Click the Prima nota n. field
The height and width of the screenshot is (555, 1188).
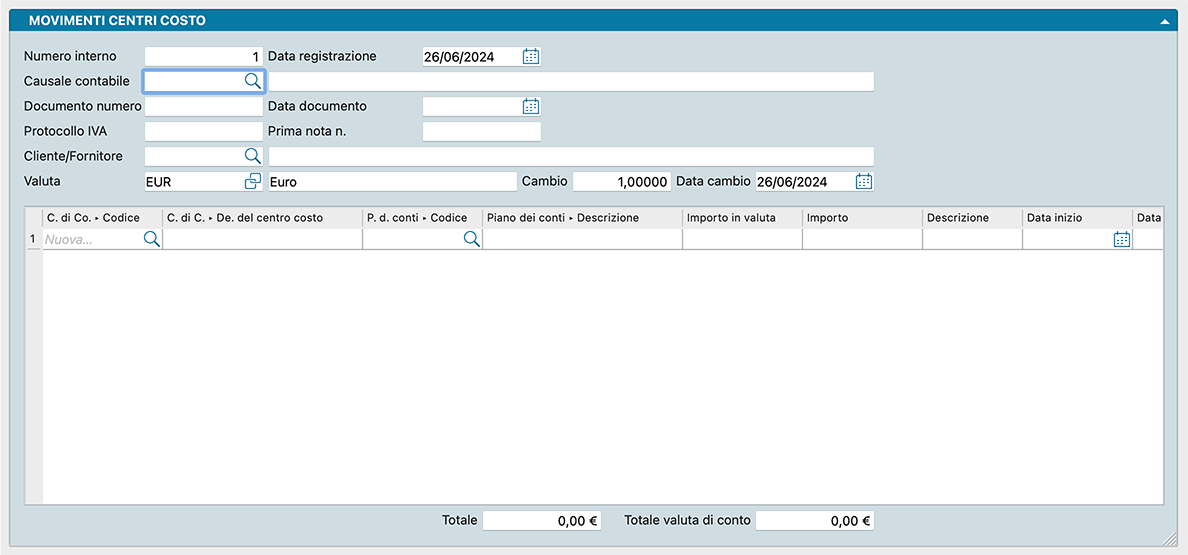point(481,131)
